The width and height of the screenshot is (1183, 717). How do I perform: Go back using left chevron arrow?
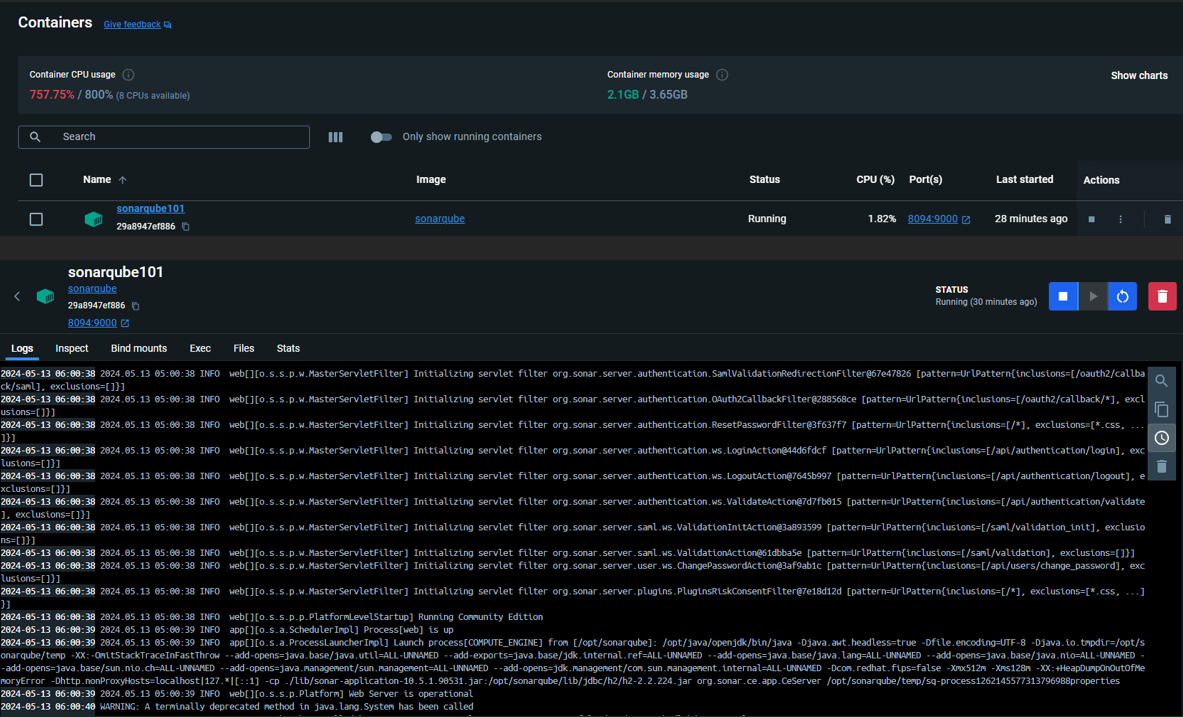click(17, 296)
